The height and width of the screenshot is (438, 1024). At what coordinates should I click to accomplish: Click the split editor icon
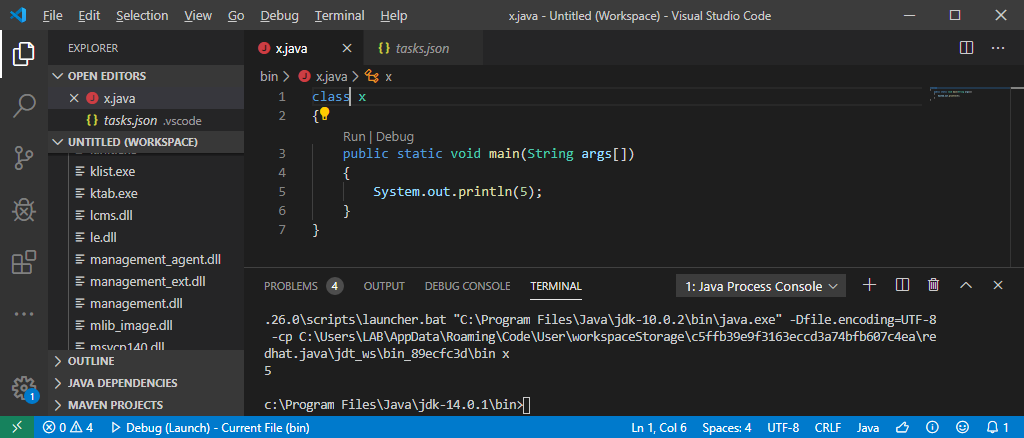click(966, 47)
